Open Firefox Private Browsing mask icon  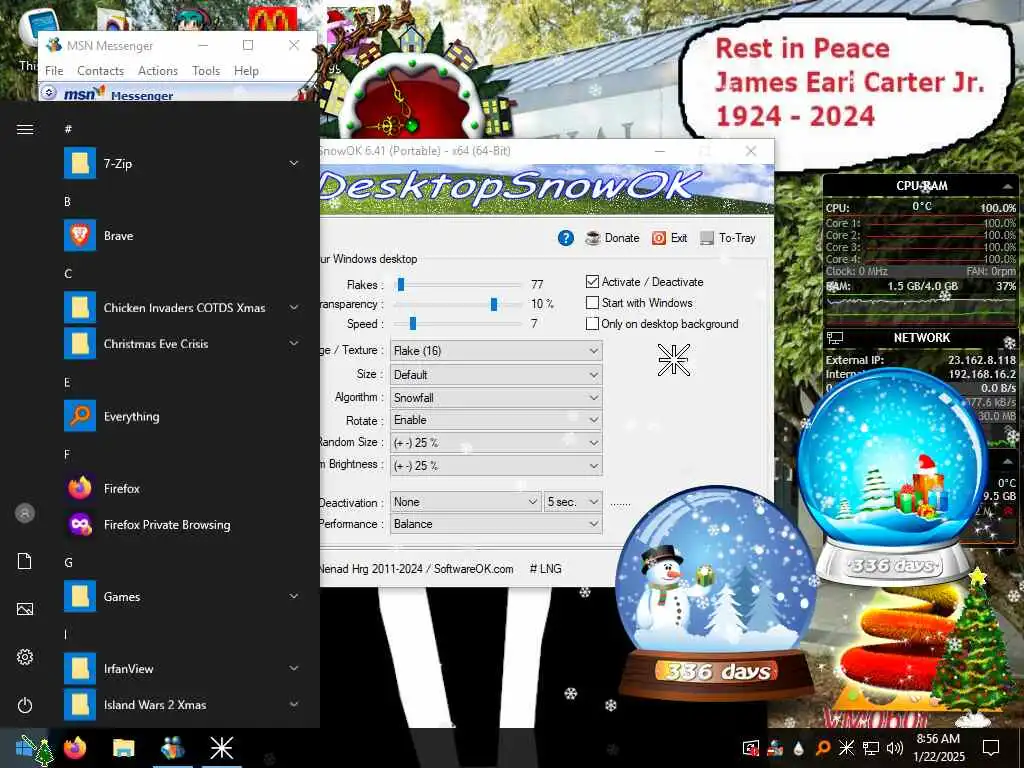pyautogui.click(x=80, y=524)
